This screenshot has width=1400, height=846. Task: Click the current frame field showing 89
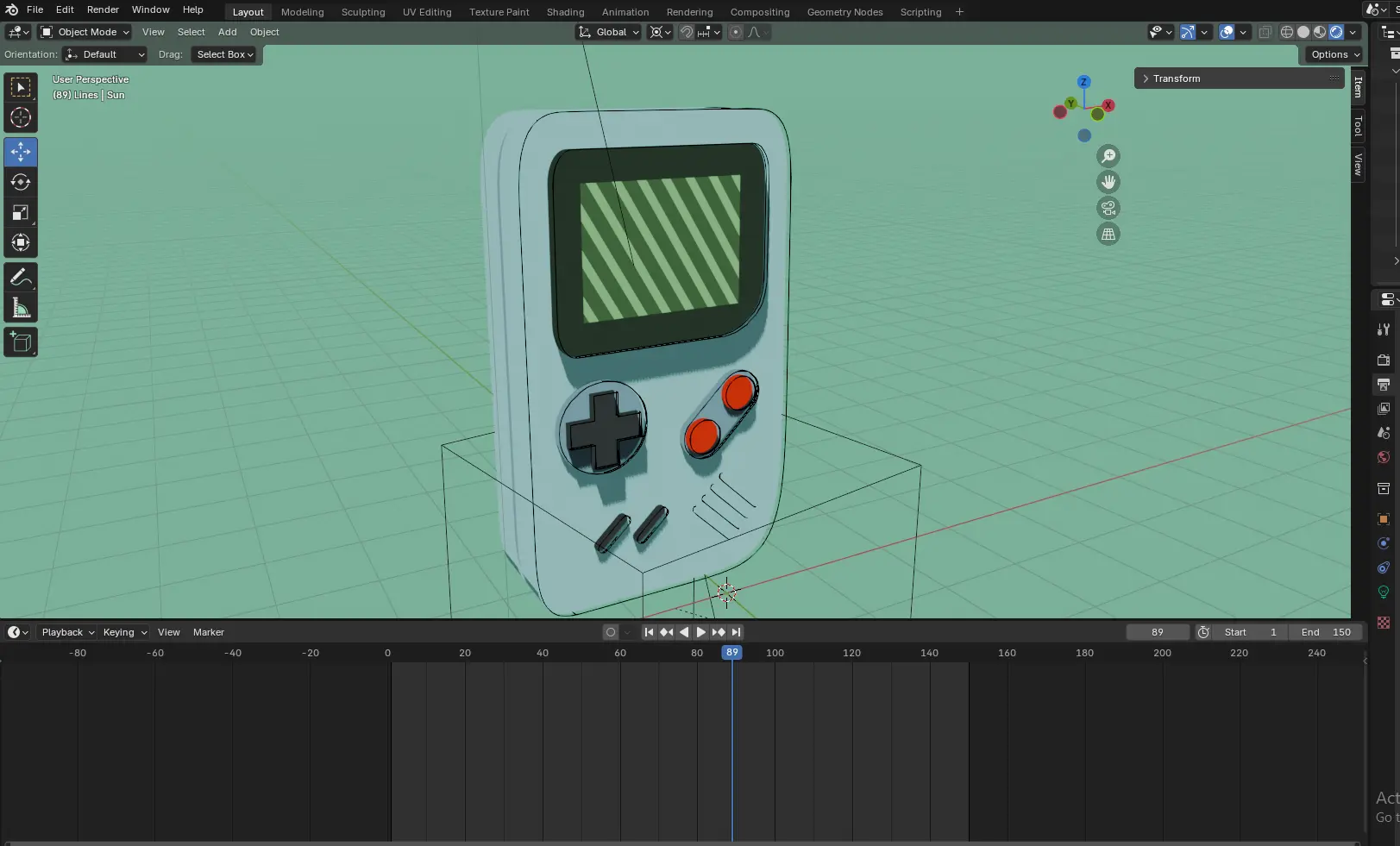[x=1158, y=632]
